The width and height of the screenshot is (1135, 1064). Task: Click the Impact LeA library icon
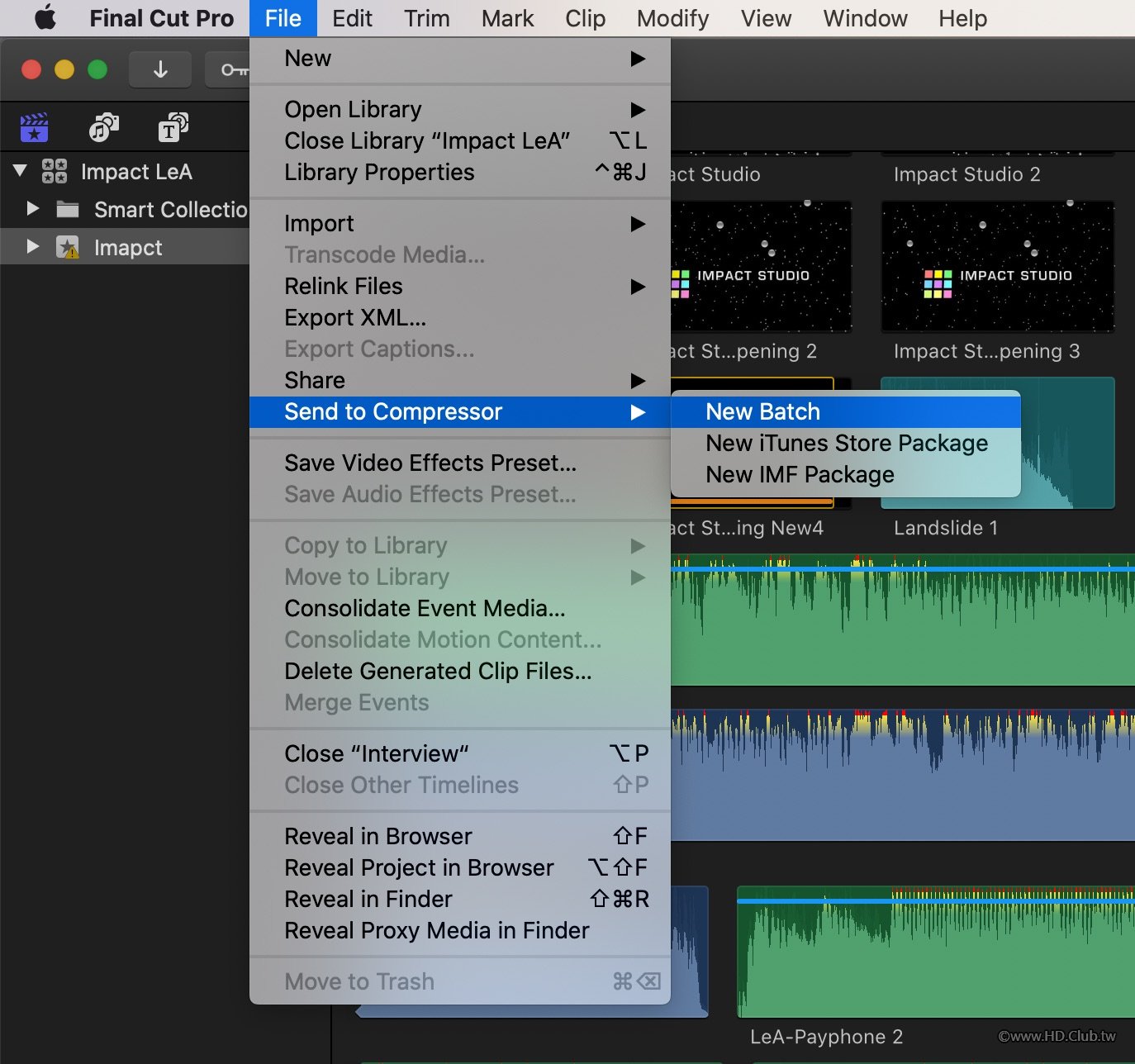(55, 172)
